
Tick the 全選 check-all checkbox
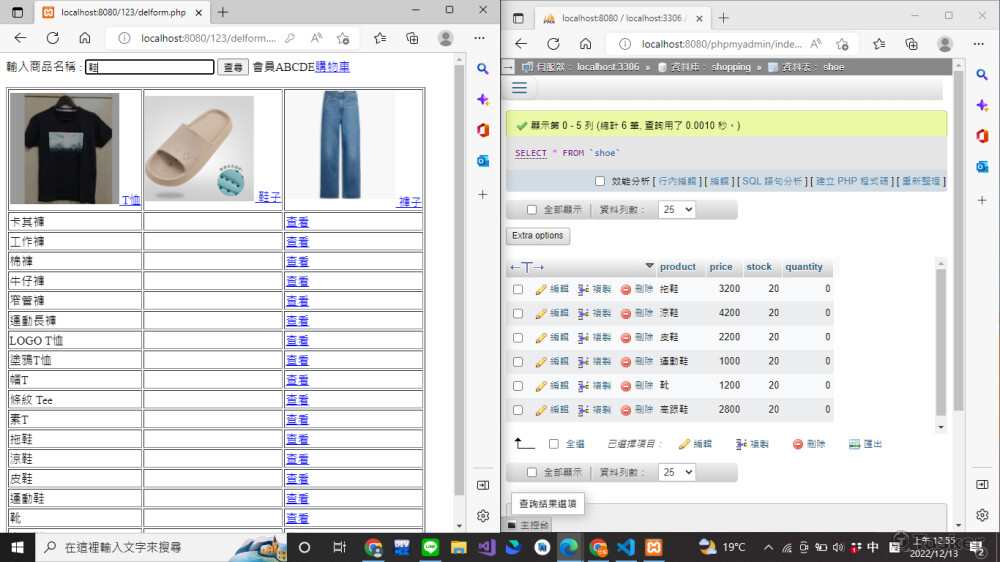tap(554, 444)
